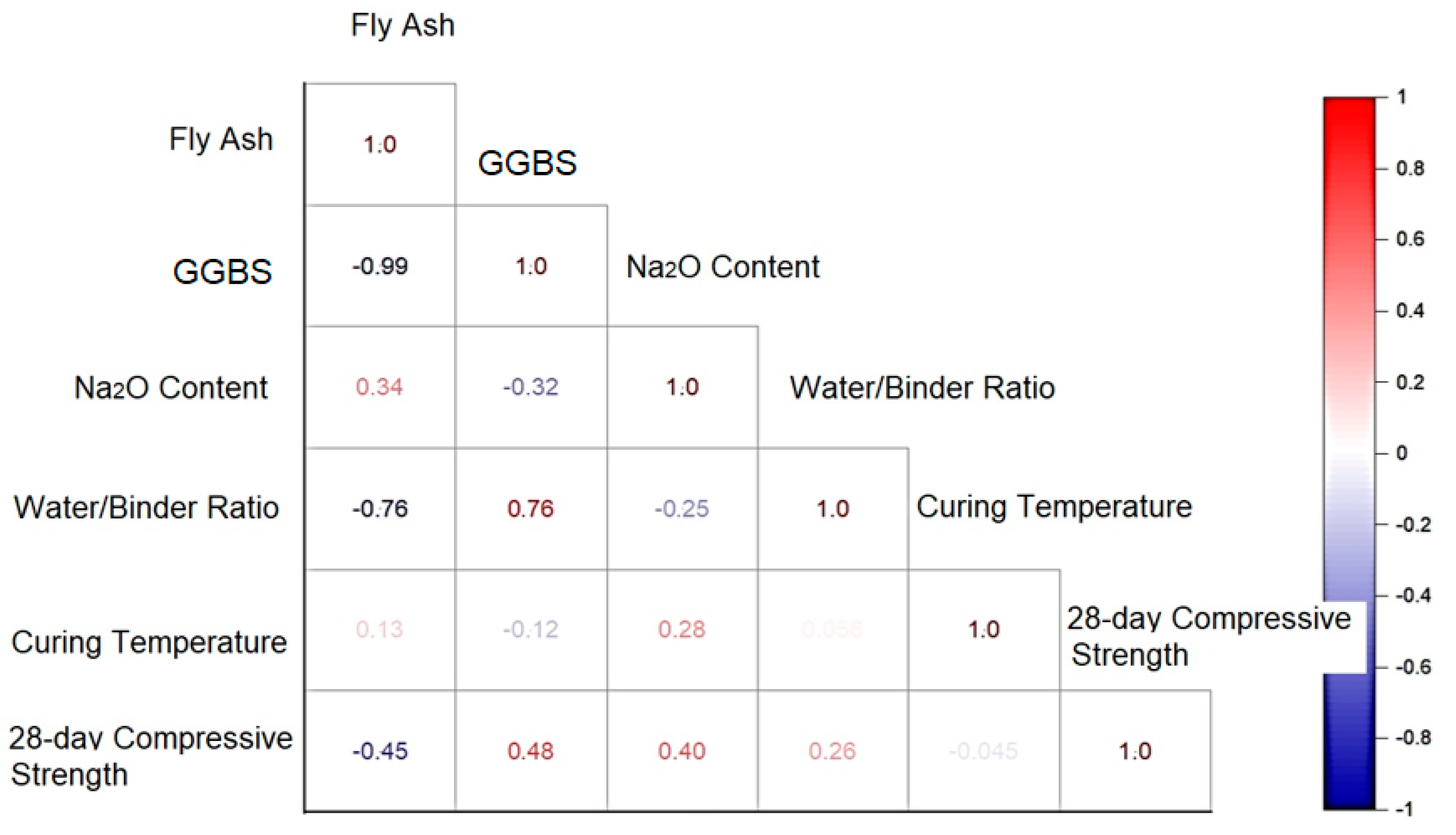Click the Fly Ash column header at top

(x=402, y=26)
